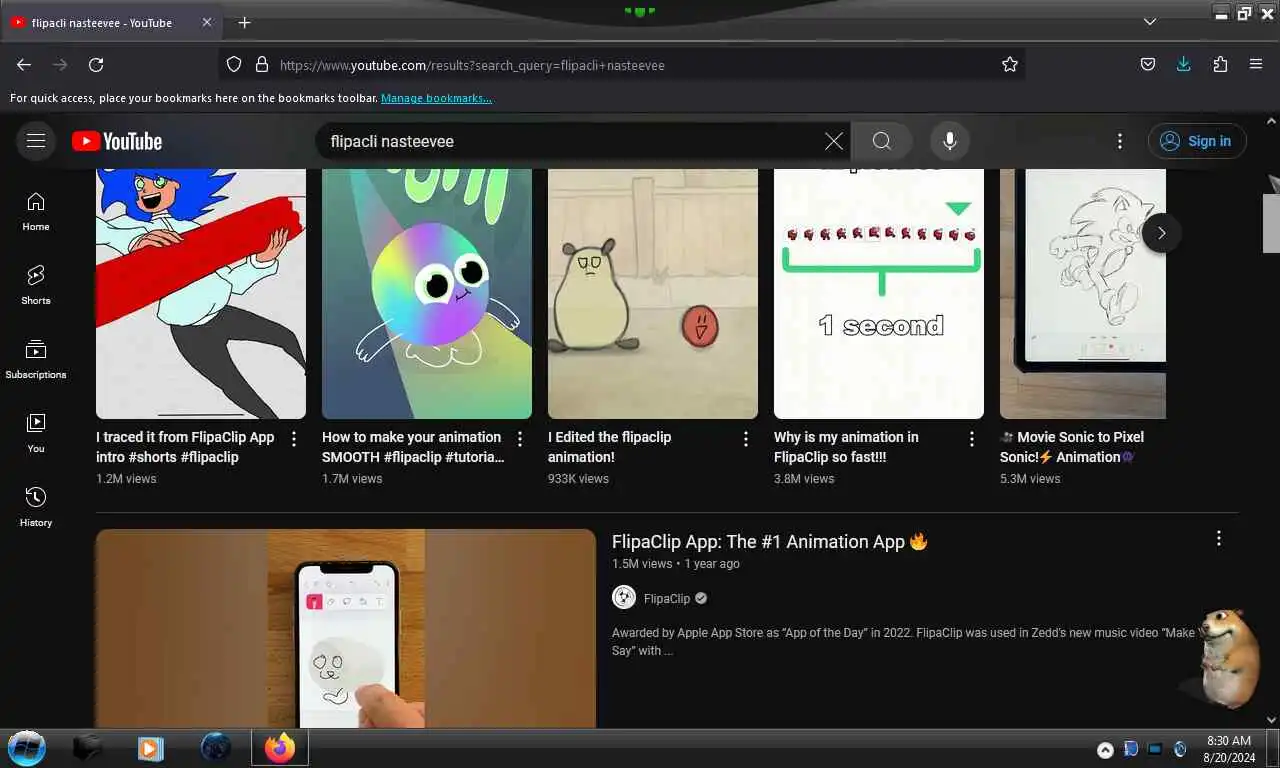Open options for 'I traced it from FlipaClip' short
Image resolution: width=1280 pixels, height=768 pixels.
pos(294,439)
